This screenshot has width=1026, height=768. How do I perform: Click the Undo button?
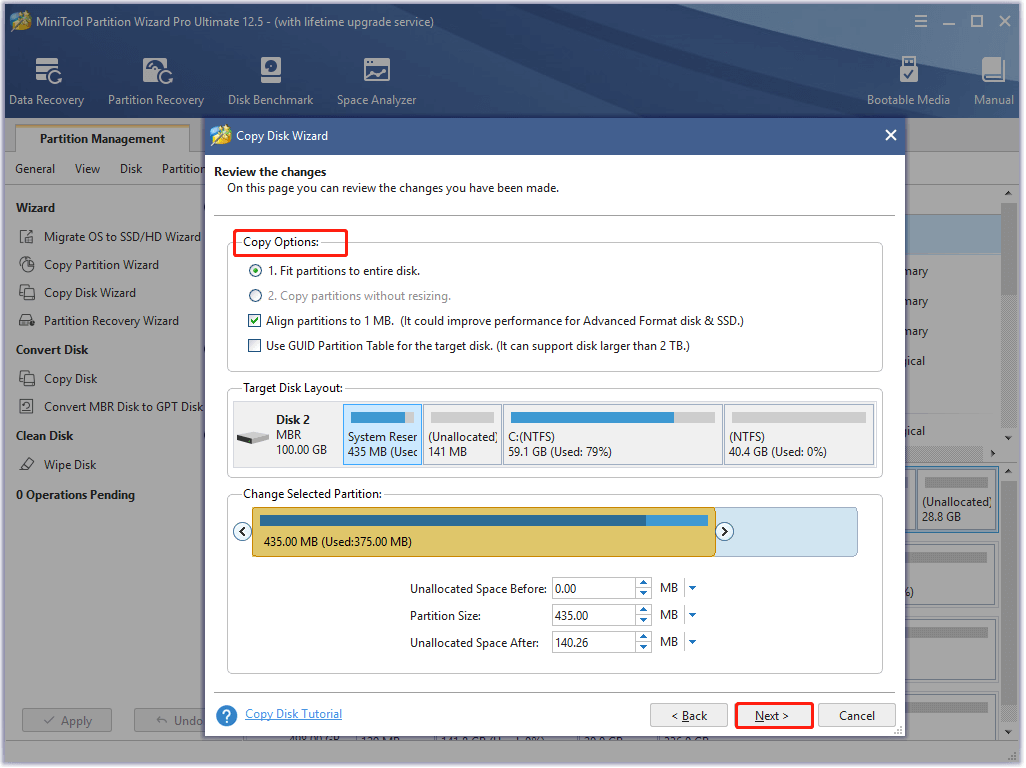pyautogui.click(x=170, y=720)
